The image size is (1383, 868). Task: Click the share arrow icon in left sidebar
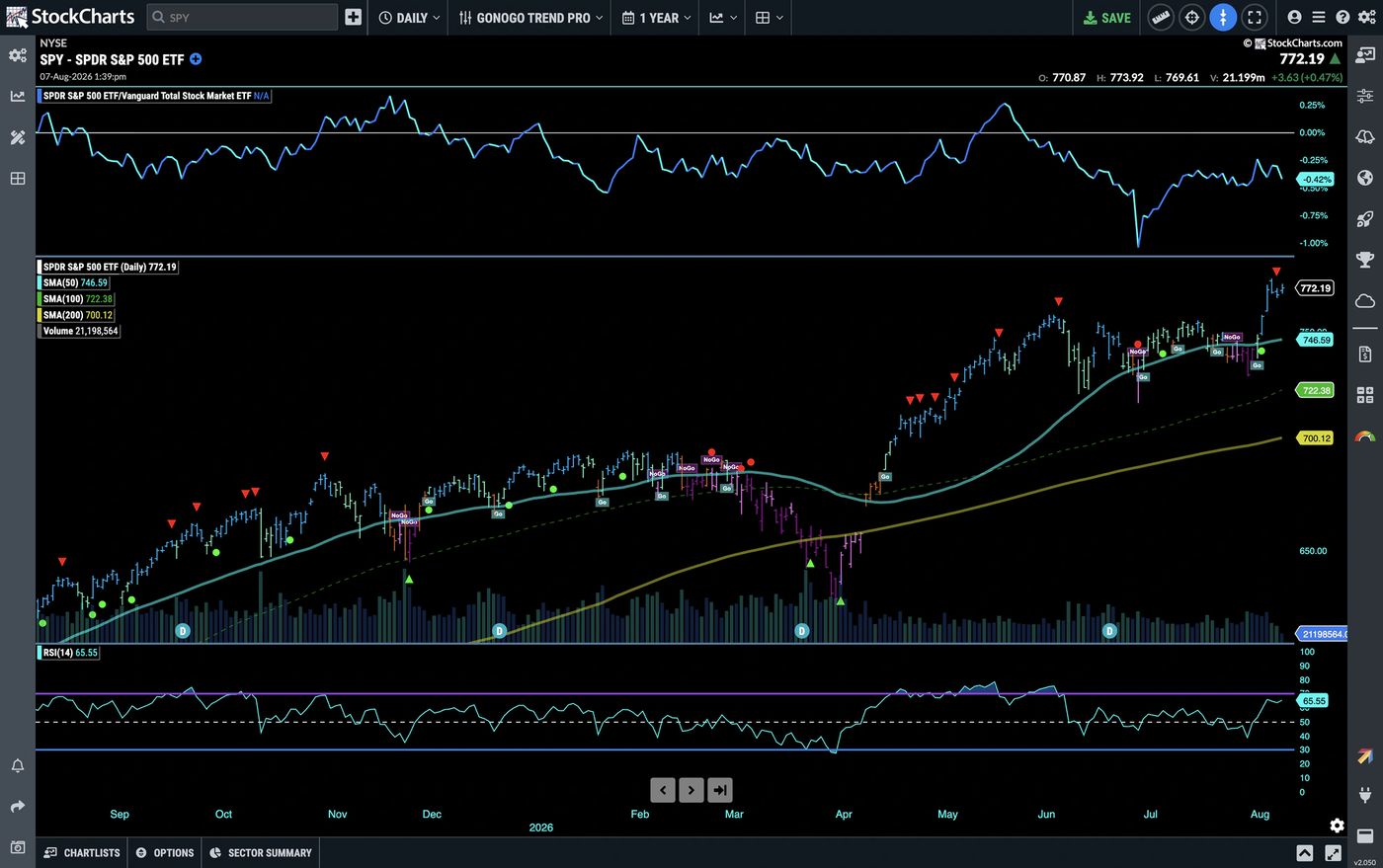pos(18,807)
